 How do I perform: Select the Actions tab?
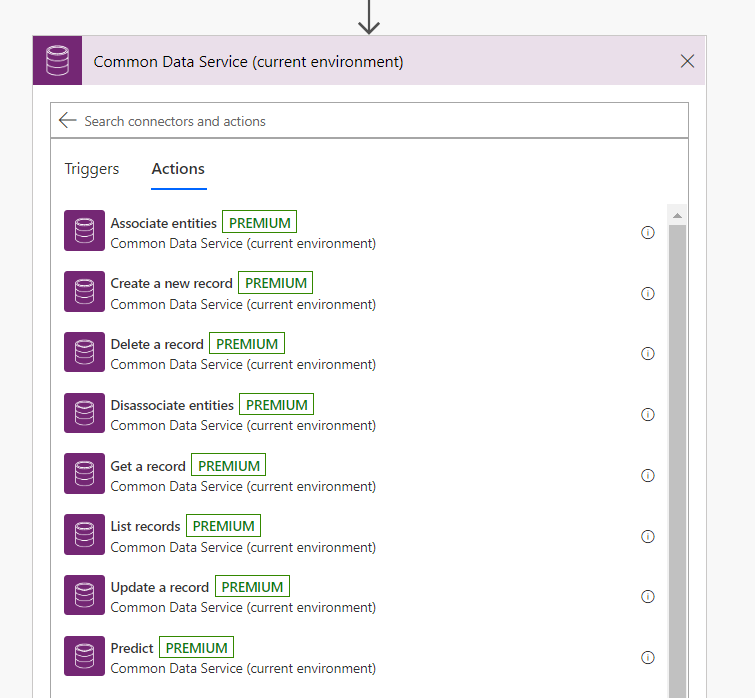[178, 169]
